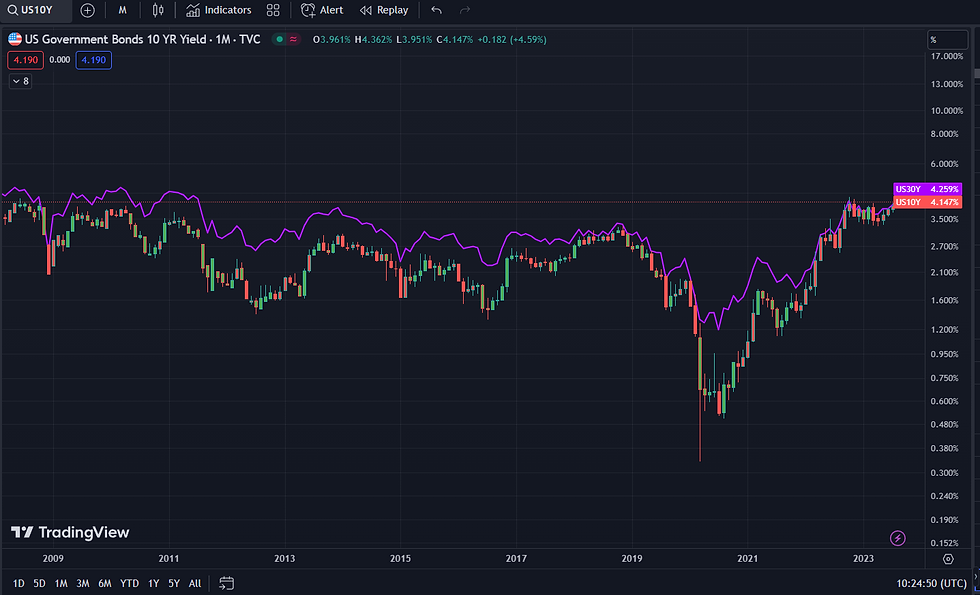Open the Indicators panel
The image size is (980, 595).
tap(219, 10)
